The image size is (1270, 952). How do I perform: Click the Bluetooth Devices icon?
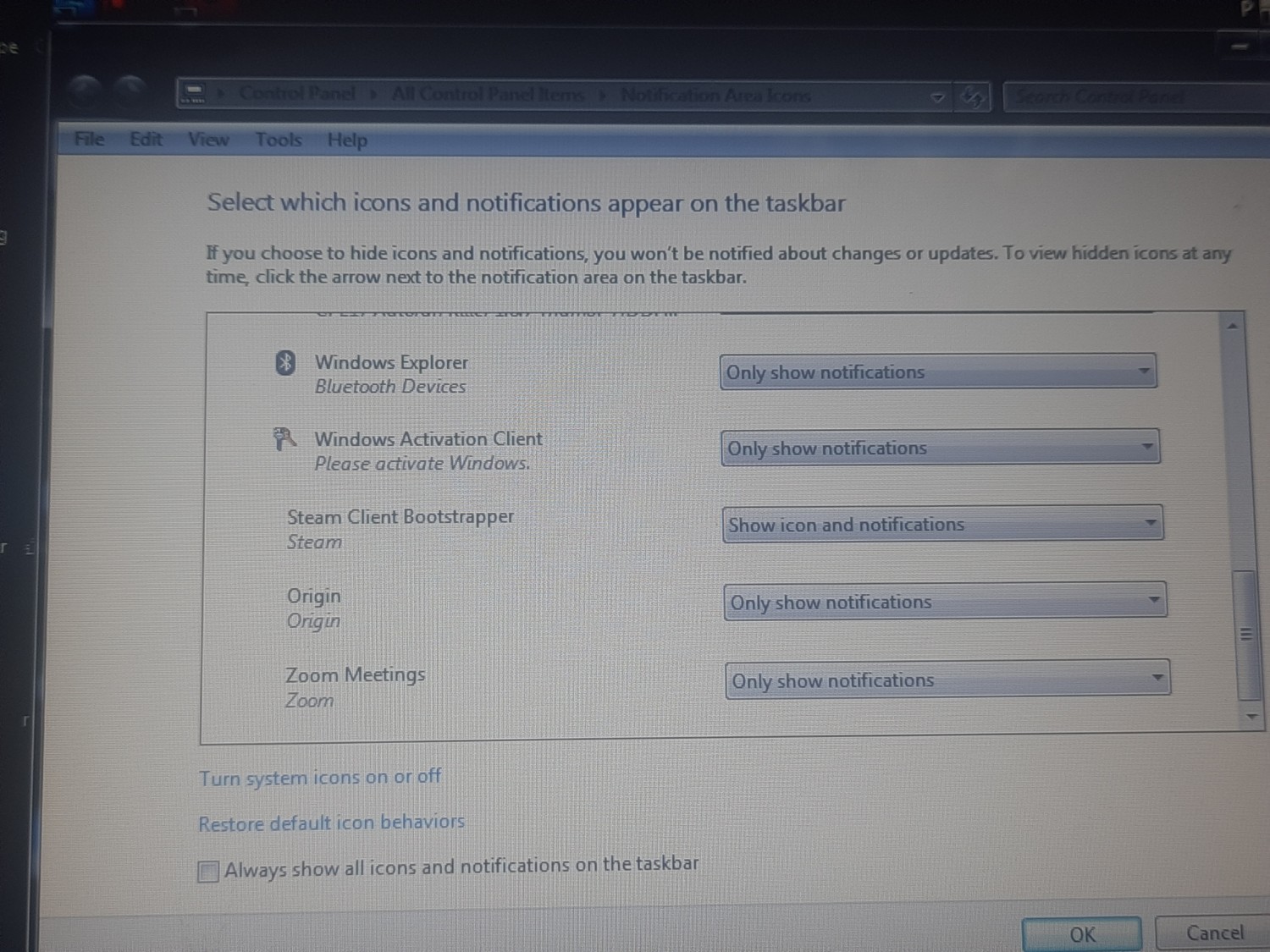(x=285, y=363)
